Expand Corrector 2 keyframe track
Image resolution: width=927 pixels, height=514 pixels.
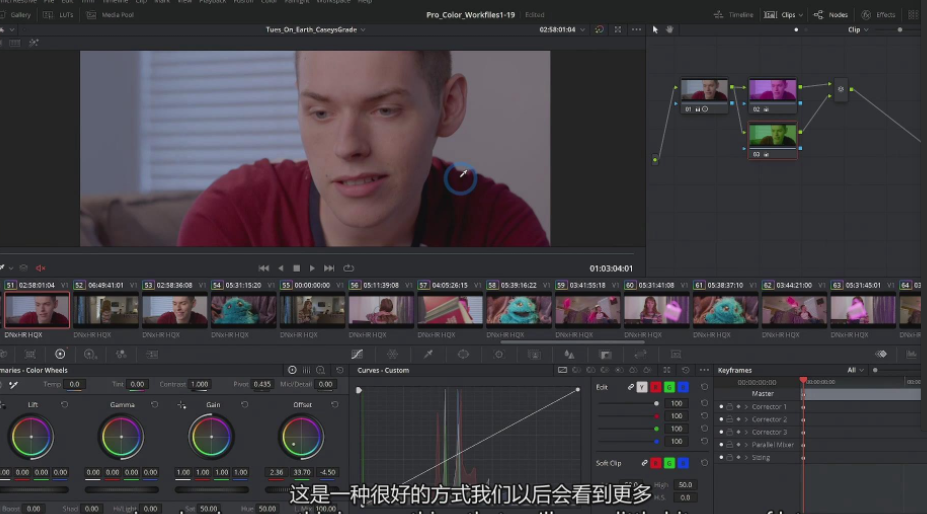click(x=746, y=419)
